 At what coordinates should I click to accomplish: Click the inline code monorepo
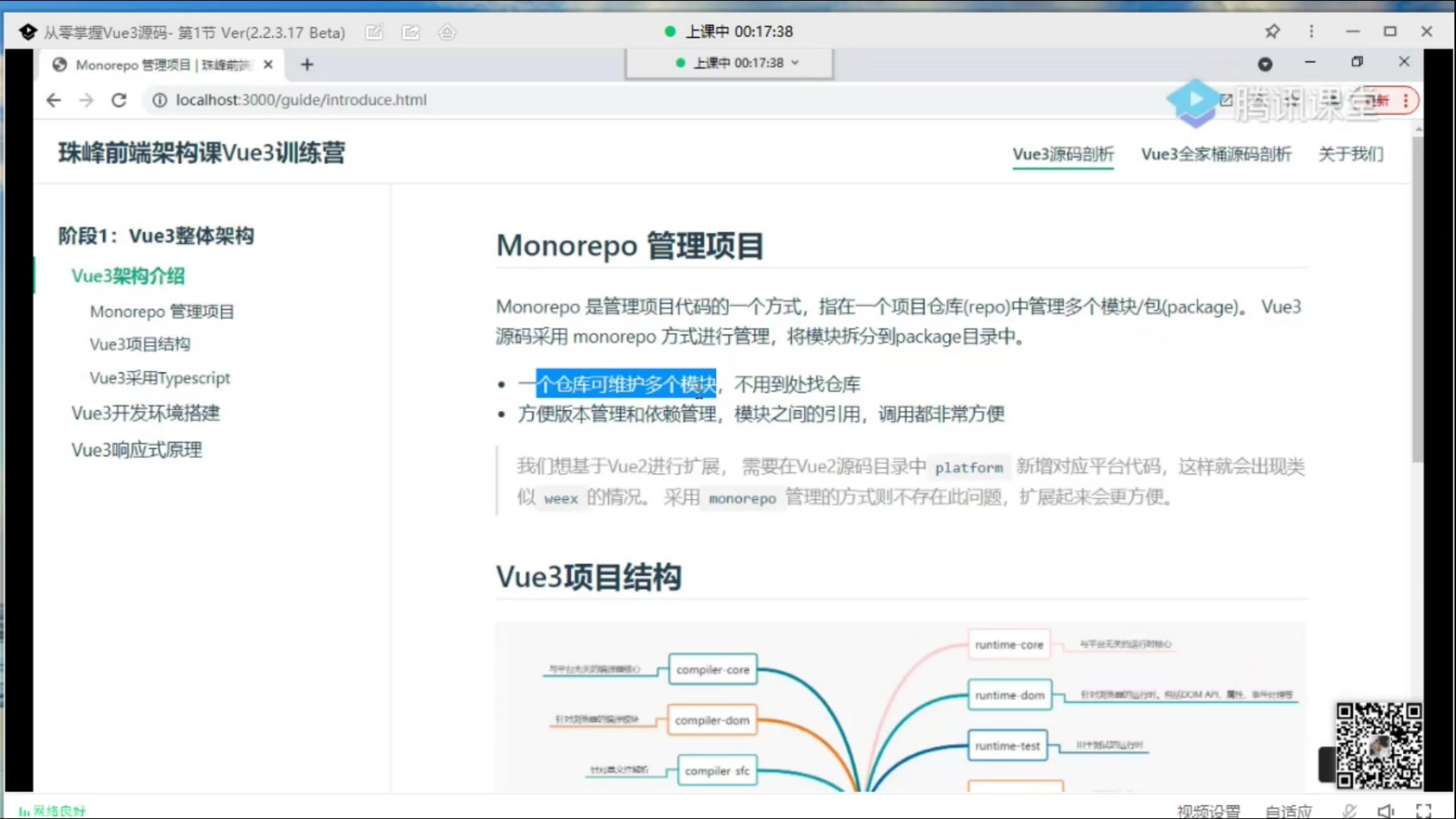tap(742, 498)
